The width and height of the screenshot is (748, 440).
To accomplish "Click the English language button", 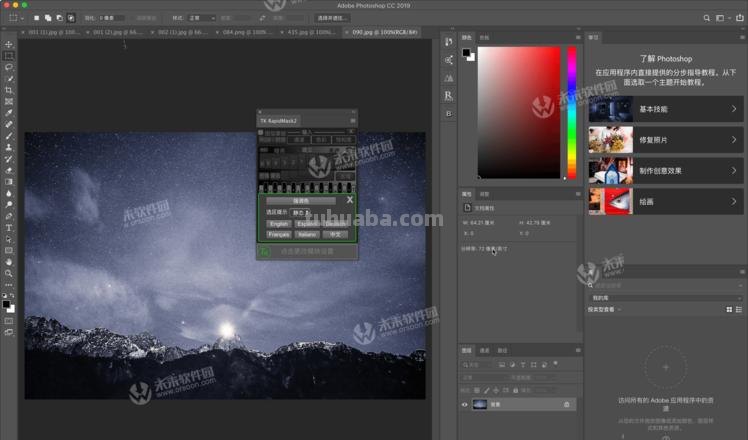I will [x=278, y=224].
